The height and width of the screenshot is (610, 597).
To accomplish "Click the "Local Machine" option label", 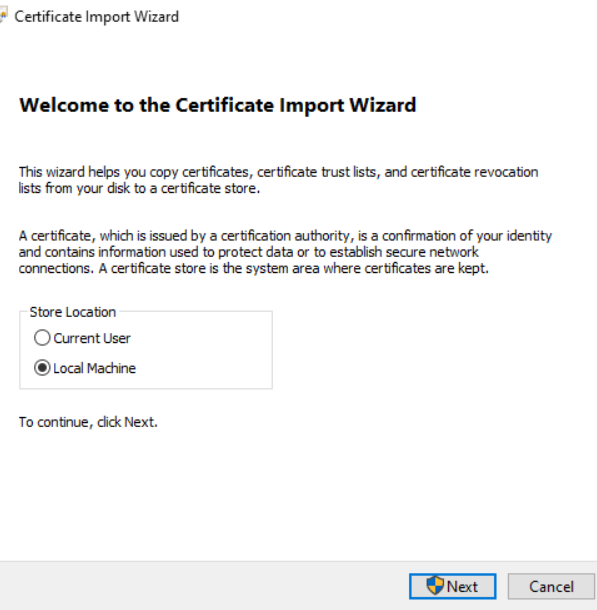I will point(95,368).
